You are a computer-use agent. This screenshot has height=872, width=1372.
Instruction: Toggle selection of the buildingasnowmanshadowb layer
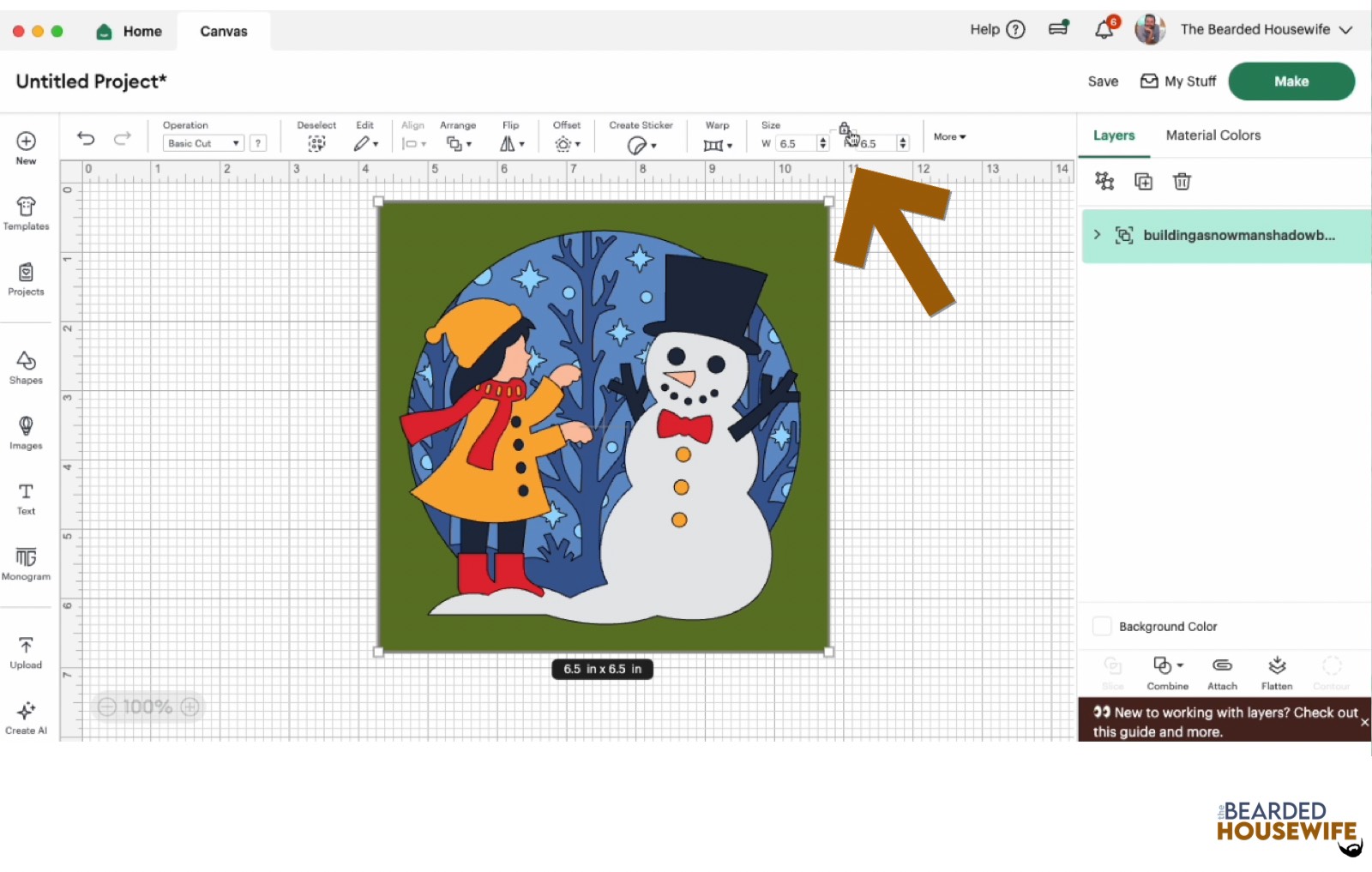(1124, 234)
